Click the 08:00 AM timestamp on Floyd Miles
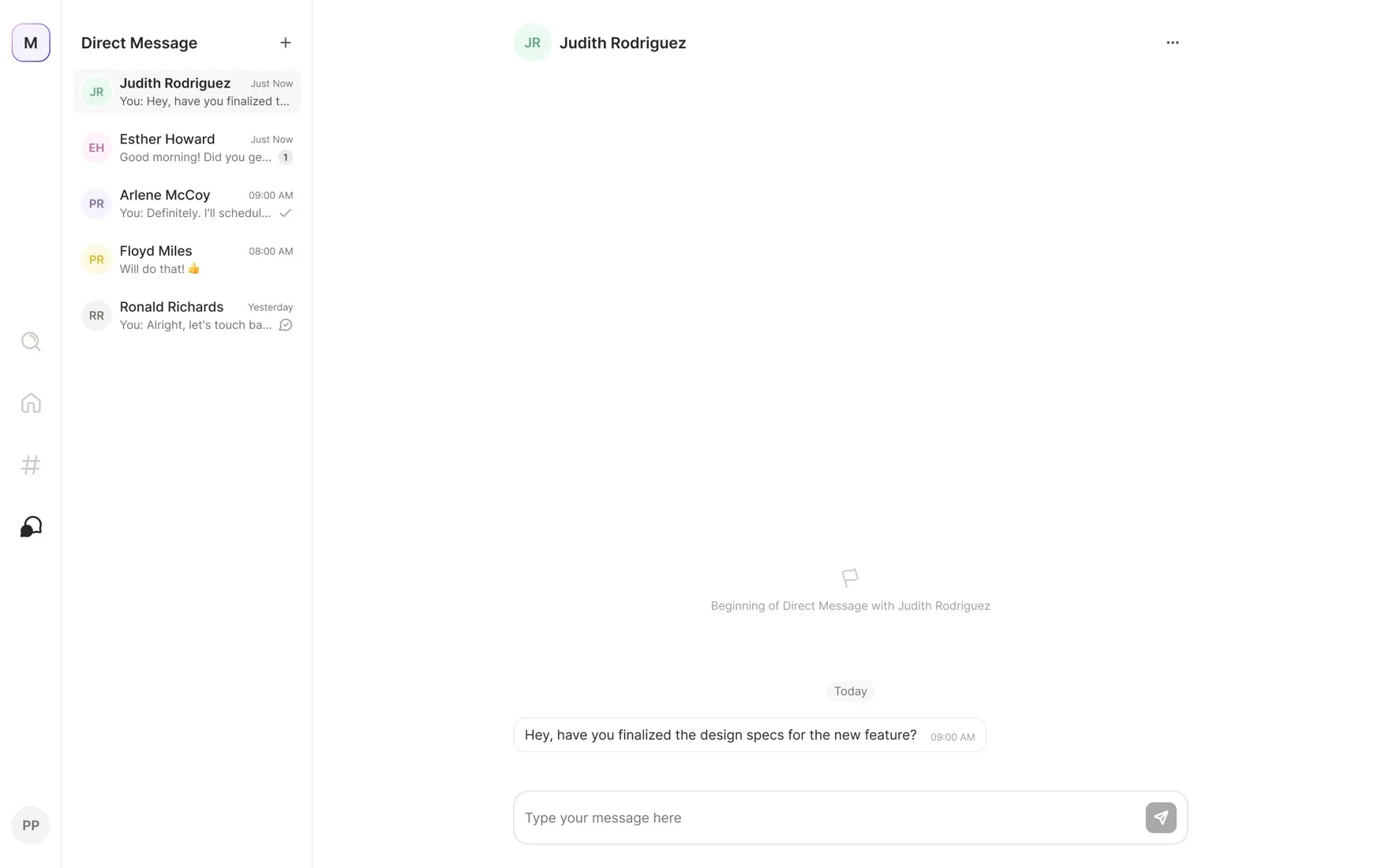1389x868 pixels. (x=271, y=252)
